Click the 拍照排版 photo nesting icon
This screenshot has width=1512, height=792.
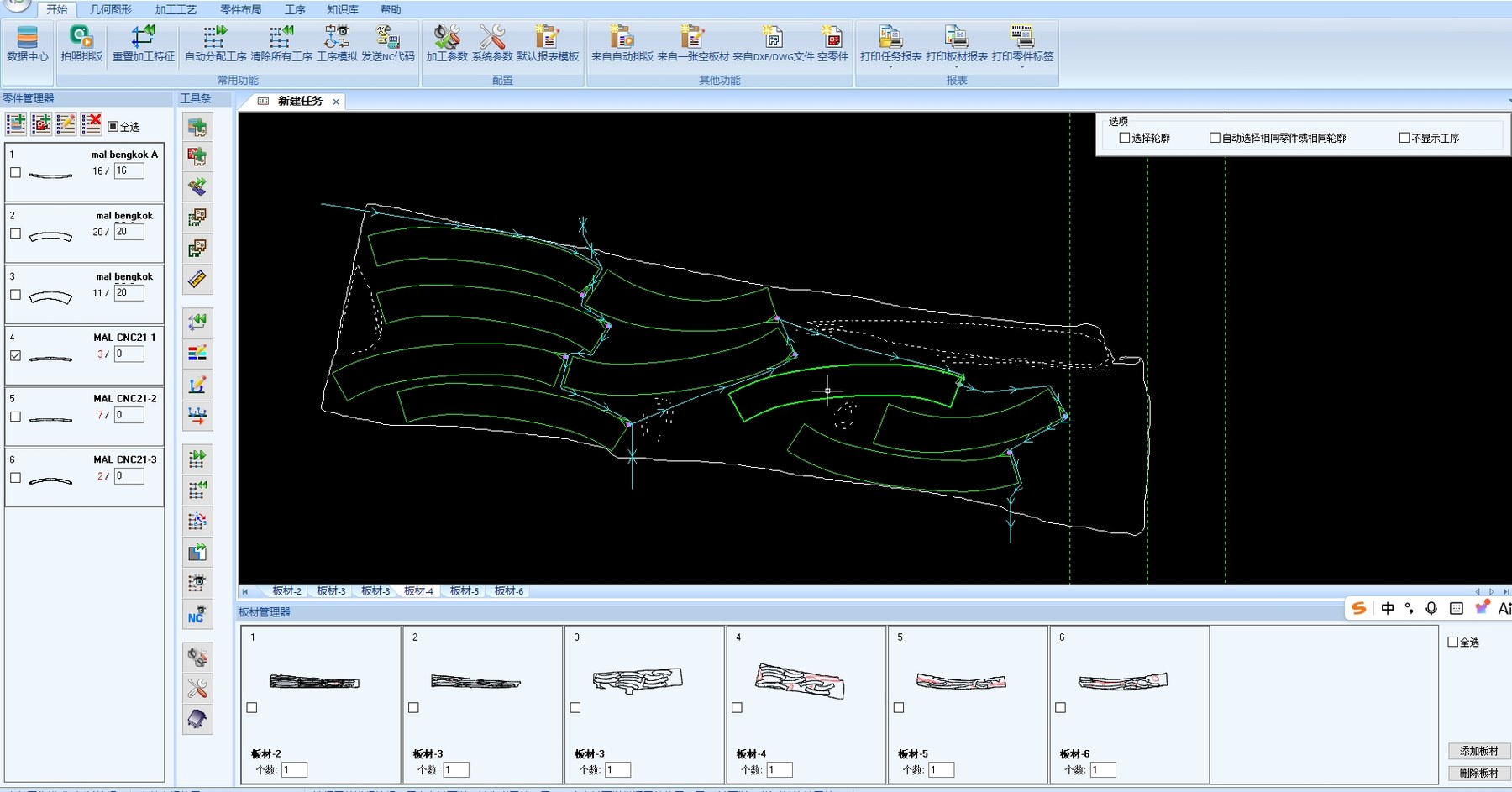tap(81, 44)
